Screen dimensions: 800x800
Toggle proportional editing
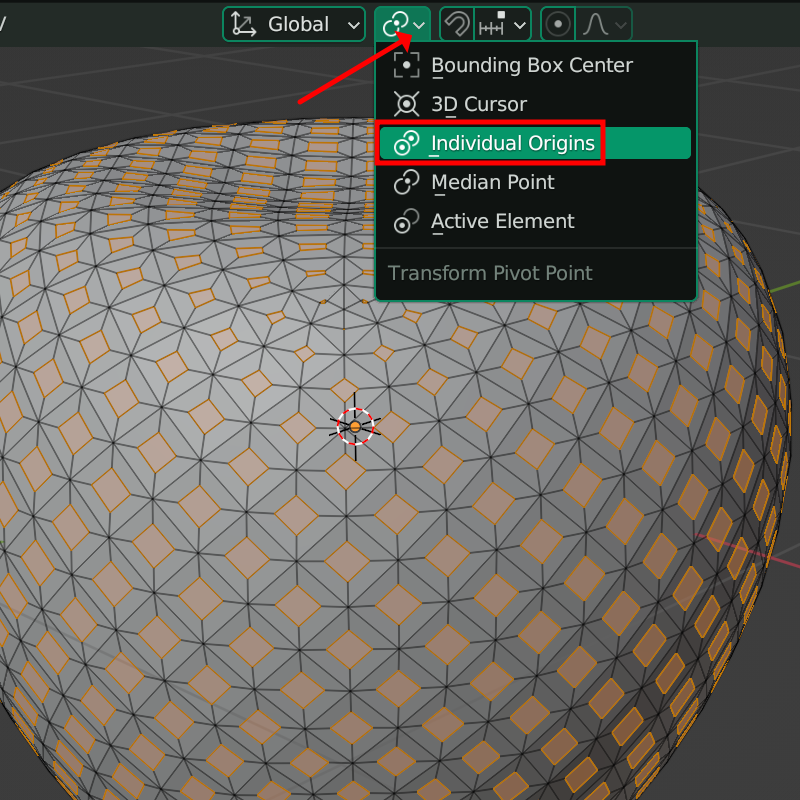(558, 24)
